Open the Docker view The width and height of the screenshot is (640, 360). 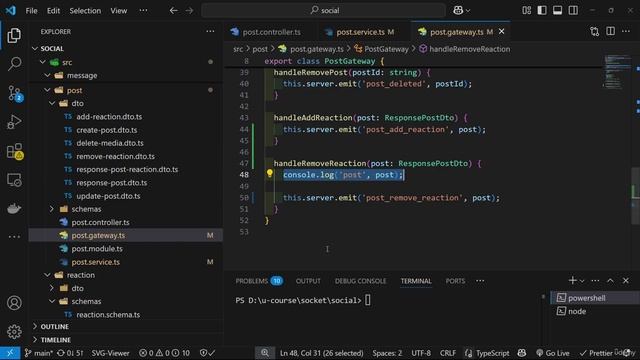14,209
